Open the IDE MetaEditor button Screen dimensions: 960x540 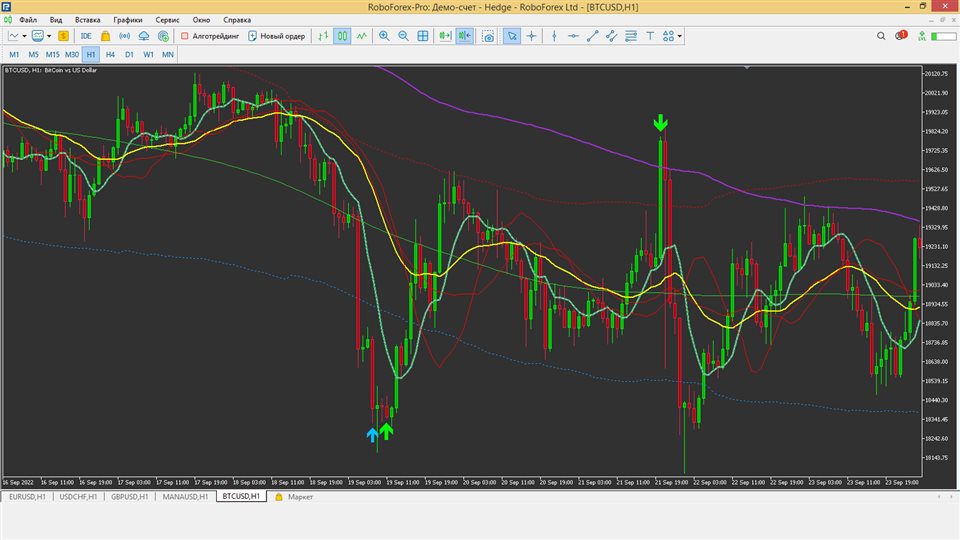click(86, 36)
